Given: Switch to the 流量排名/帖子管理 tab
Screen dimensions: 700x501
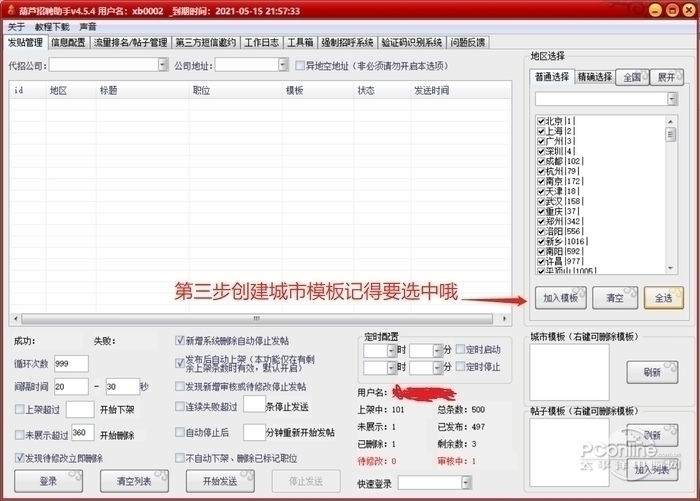Looking at the screenshot, I should [x=130, y=42].
